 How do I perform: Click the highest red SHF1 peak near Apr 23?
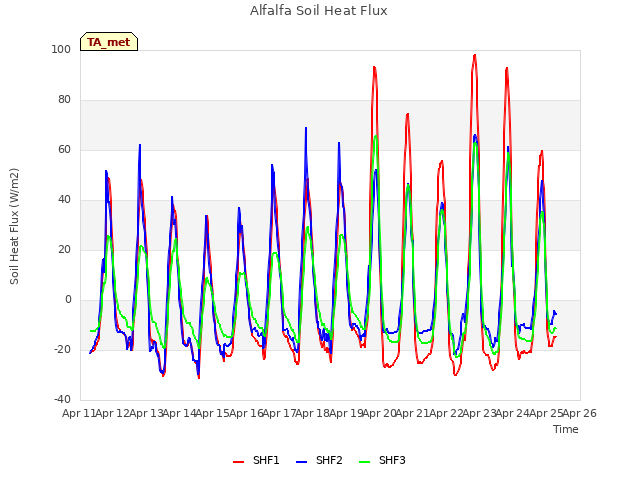474,55
